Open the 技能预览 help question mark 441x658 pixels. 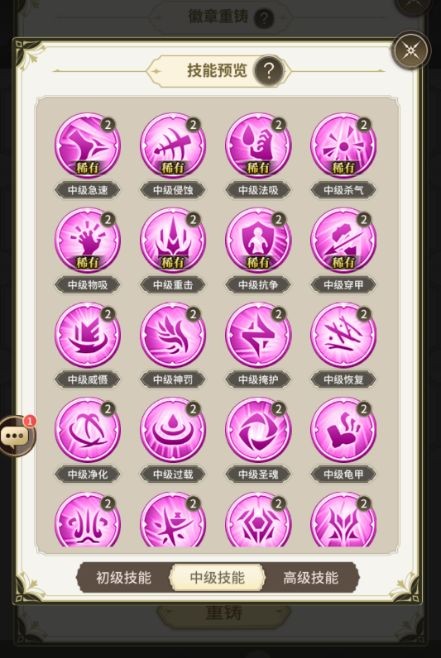pyautogui.click(x=269, y=71)
